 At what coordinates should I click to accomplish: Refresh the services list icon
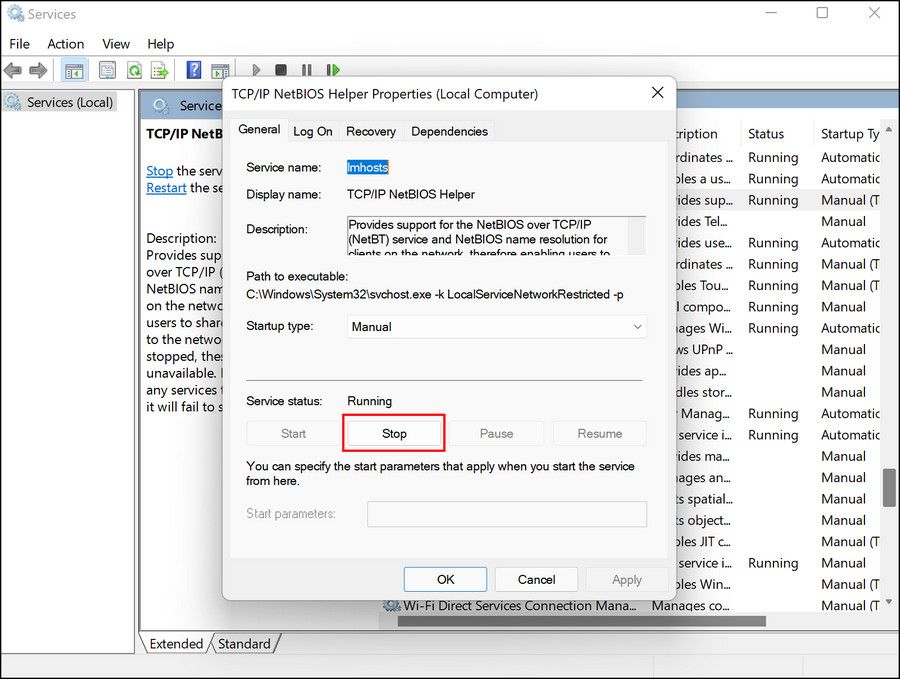click(134, 70)
